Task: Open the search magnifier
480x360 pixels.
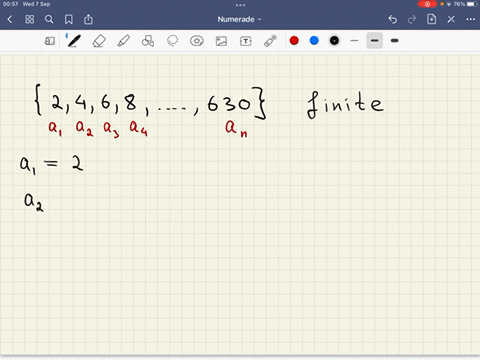Action: tap(49, 19)
